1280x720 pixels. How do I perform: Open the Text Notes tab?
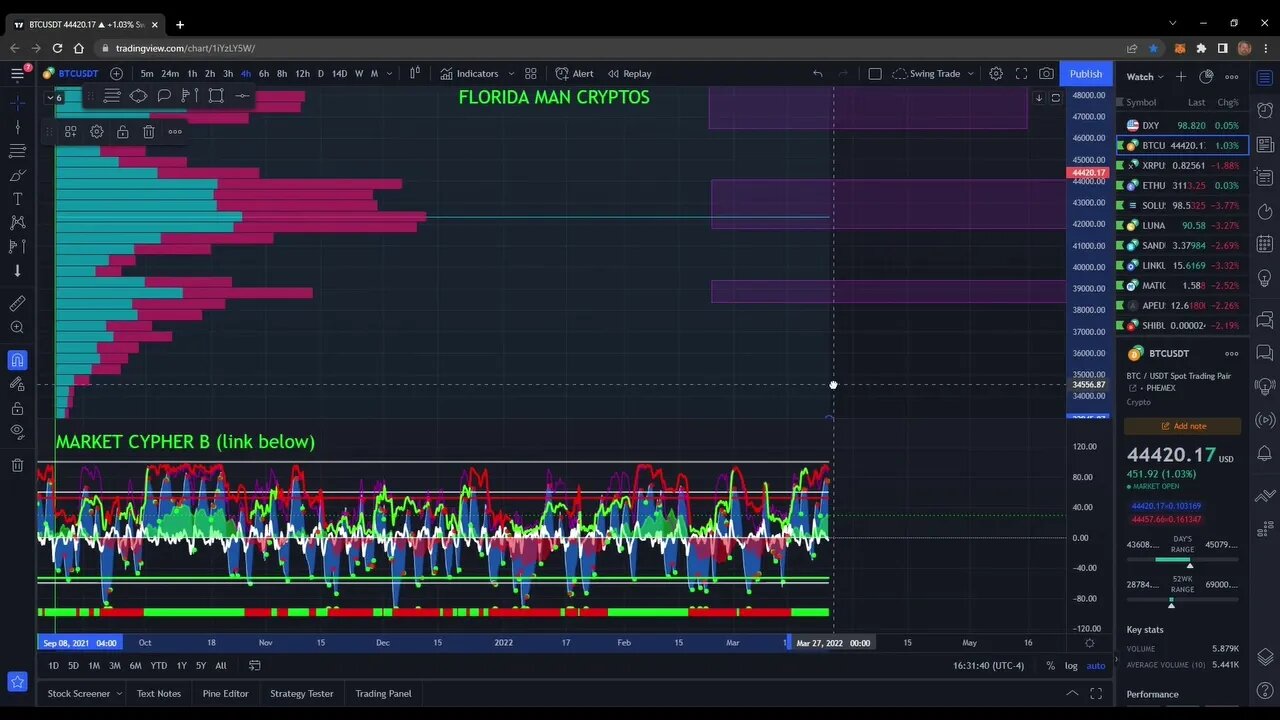click(159, 693)
